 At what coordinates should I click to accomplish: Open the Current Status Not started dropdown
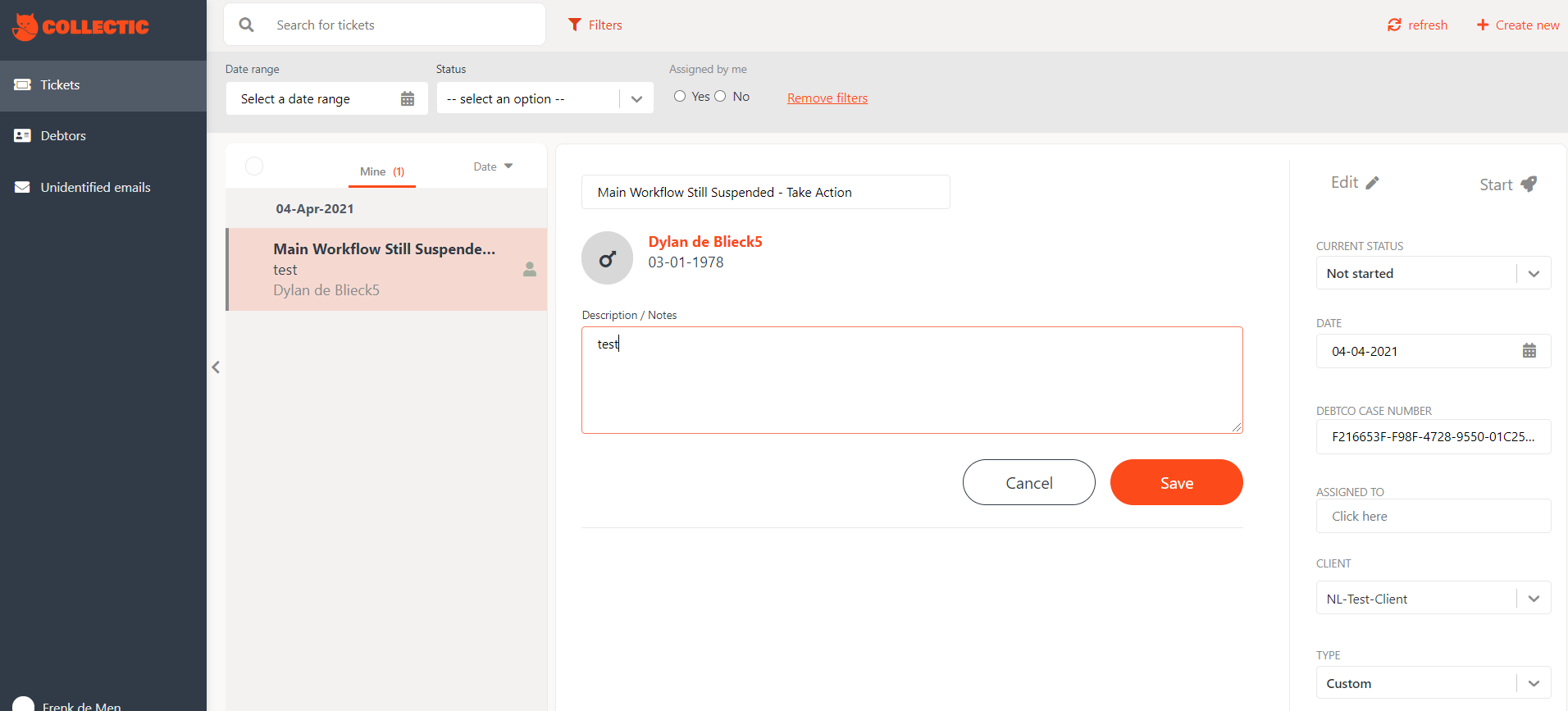[1434, 273]
